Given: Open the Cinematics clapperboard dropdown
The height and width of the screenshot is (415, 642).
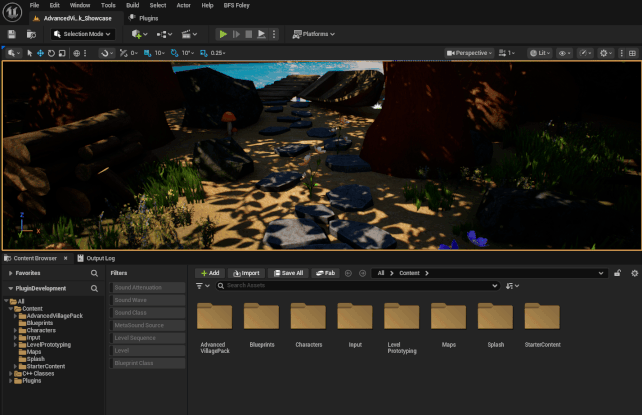Looking at the screenshot, I should [x=189, y=34].
